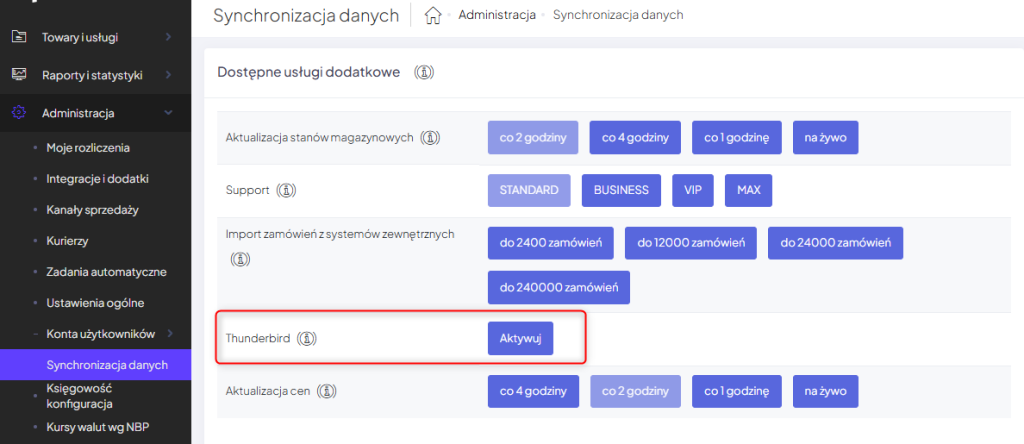This screenshot has height=444, width=1024.
Task: Click coin icon under Import zamówień label
Action: tap(239, 259)
